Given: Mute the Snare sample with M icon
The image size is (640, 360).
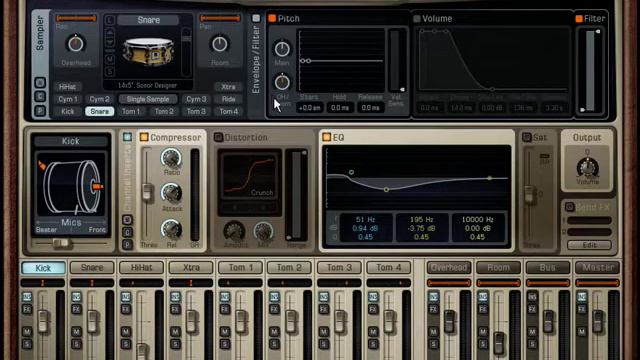Looking at the screenshot, I should point(110,59).
